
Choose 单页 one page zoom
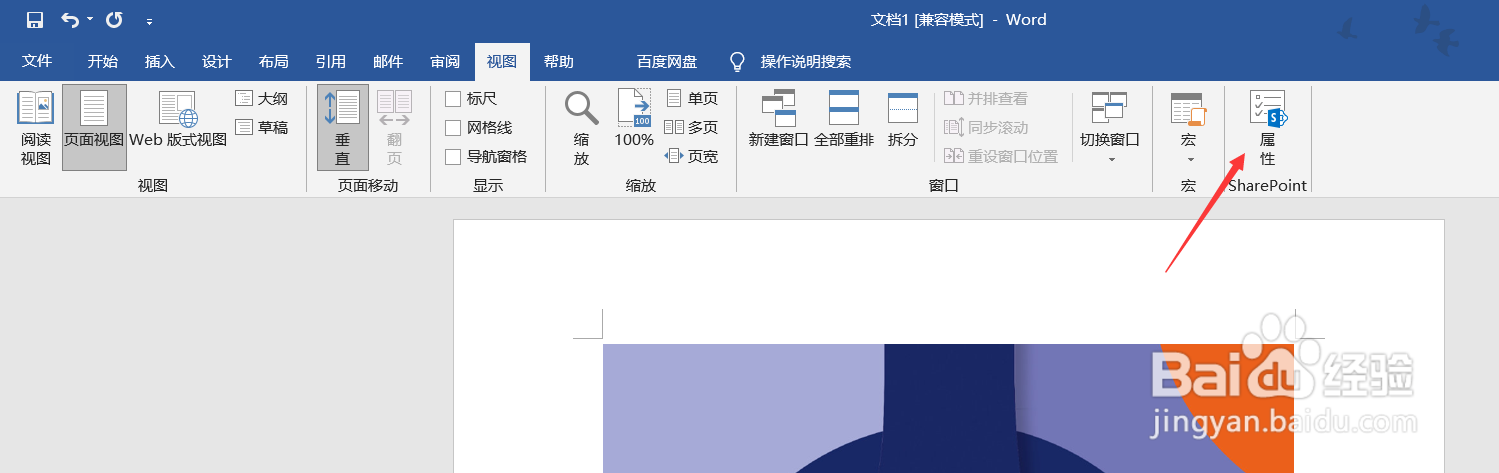tap(692, 99)
